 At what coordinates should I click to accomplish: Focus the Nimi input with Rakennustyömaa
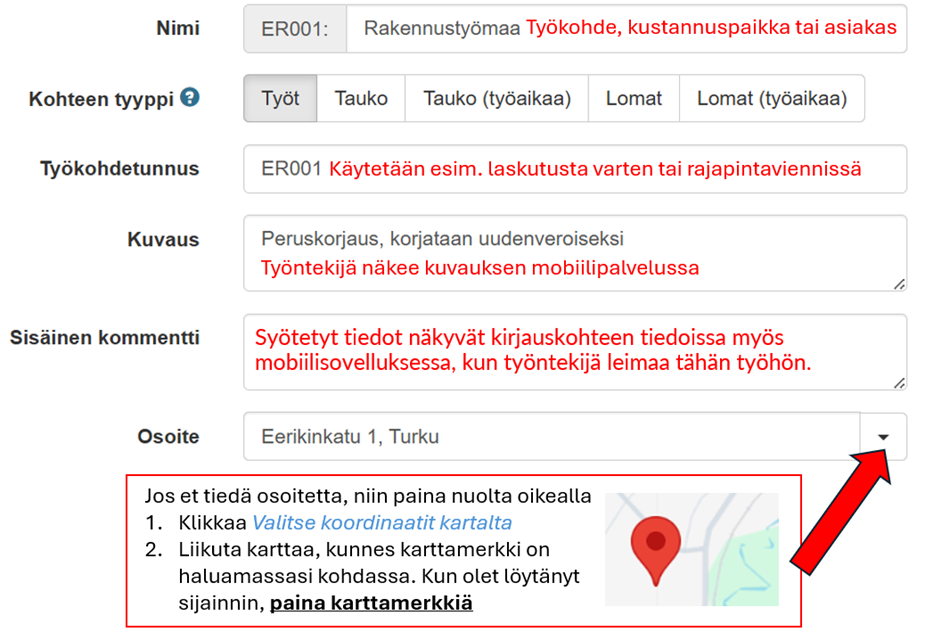coord(626,29)
